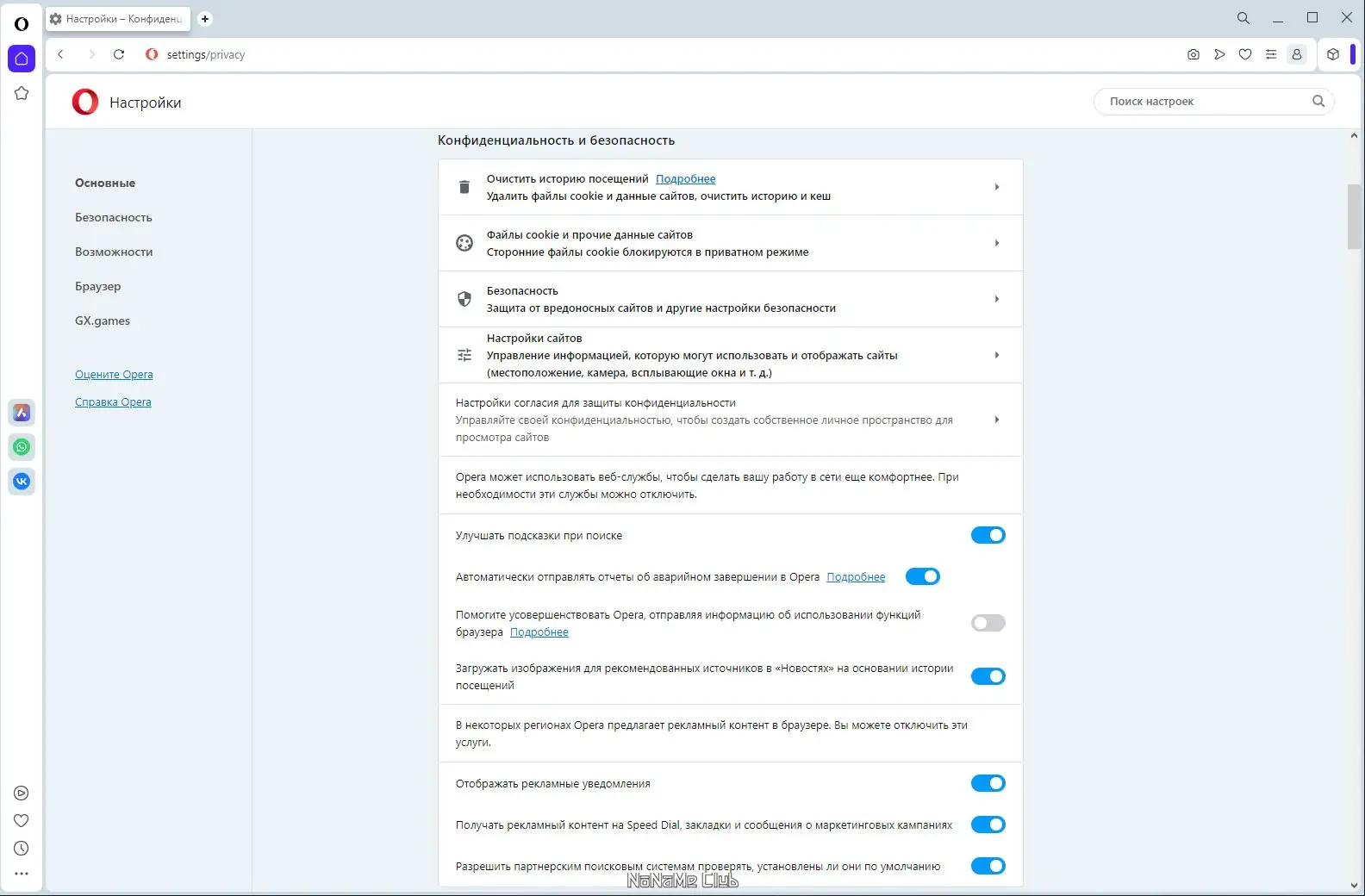The image size is (1365, 896).
Task: Expand Настройки сайтов row arrow
Action: (997, 355)
